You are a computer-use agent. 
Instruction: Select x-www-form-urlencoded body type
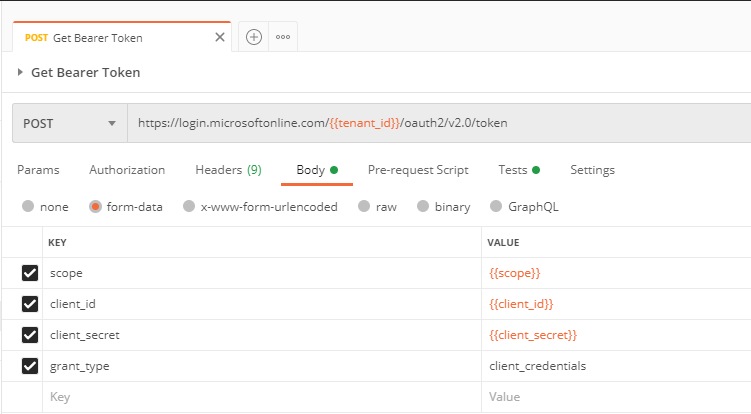(187, 207)
